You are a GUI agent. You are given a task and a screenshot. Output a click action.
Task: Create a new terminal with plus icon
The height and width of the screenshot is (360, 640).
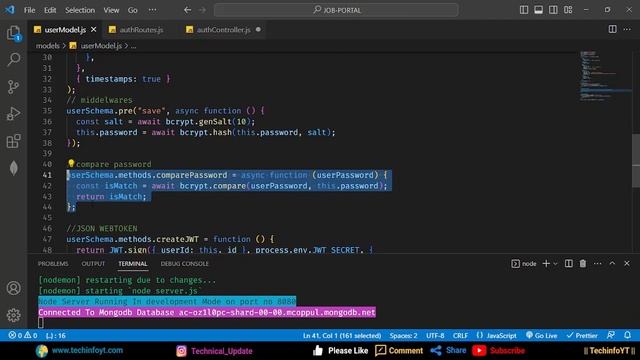coord(546,264)
